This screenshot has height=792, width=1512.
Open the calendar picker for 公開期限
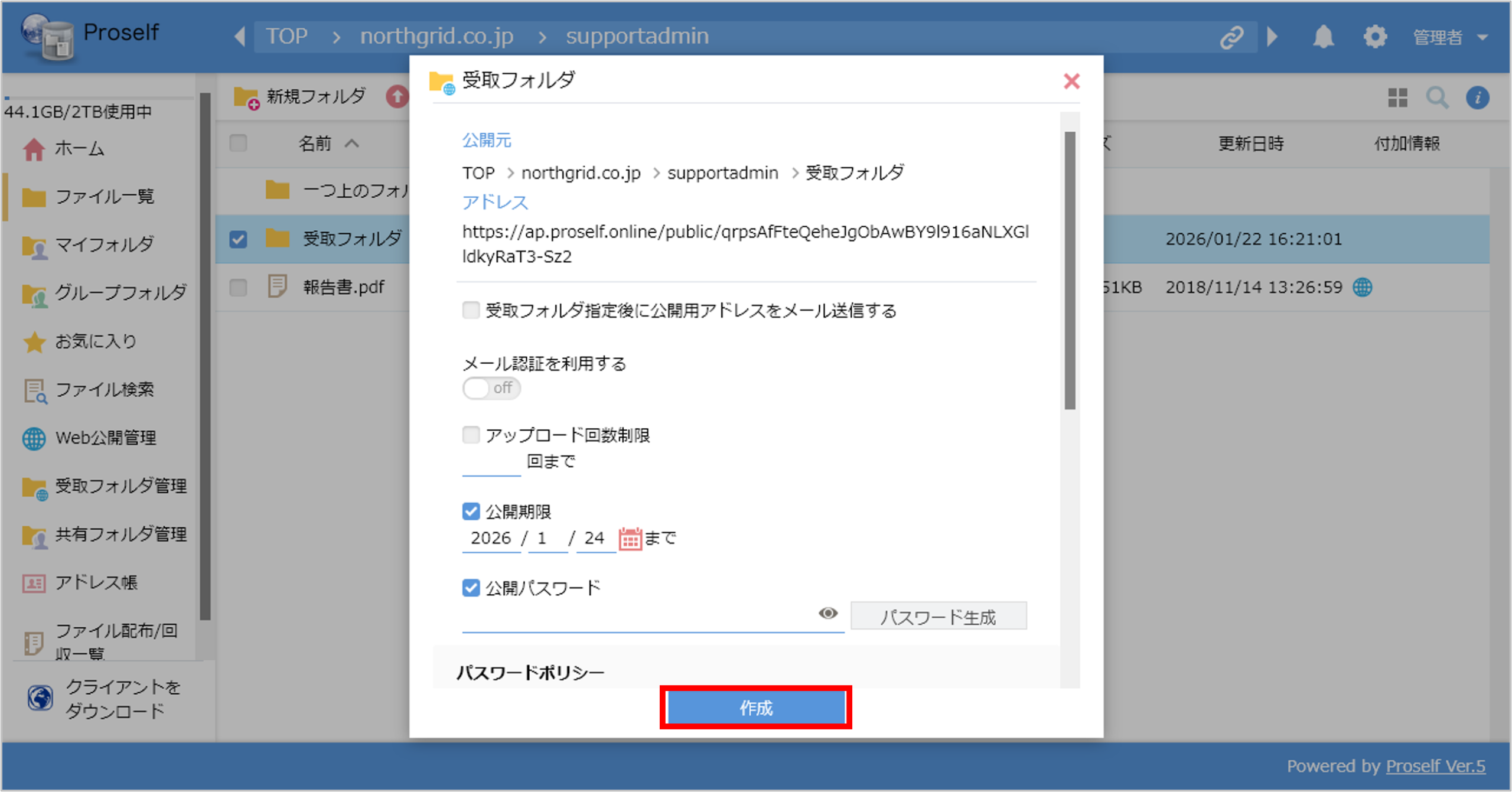[x=630, y=538]
